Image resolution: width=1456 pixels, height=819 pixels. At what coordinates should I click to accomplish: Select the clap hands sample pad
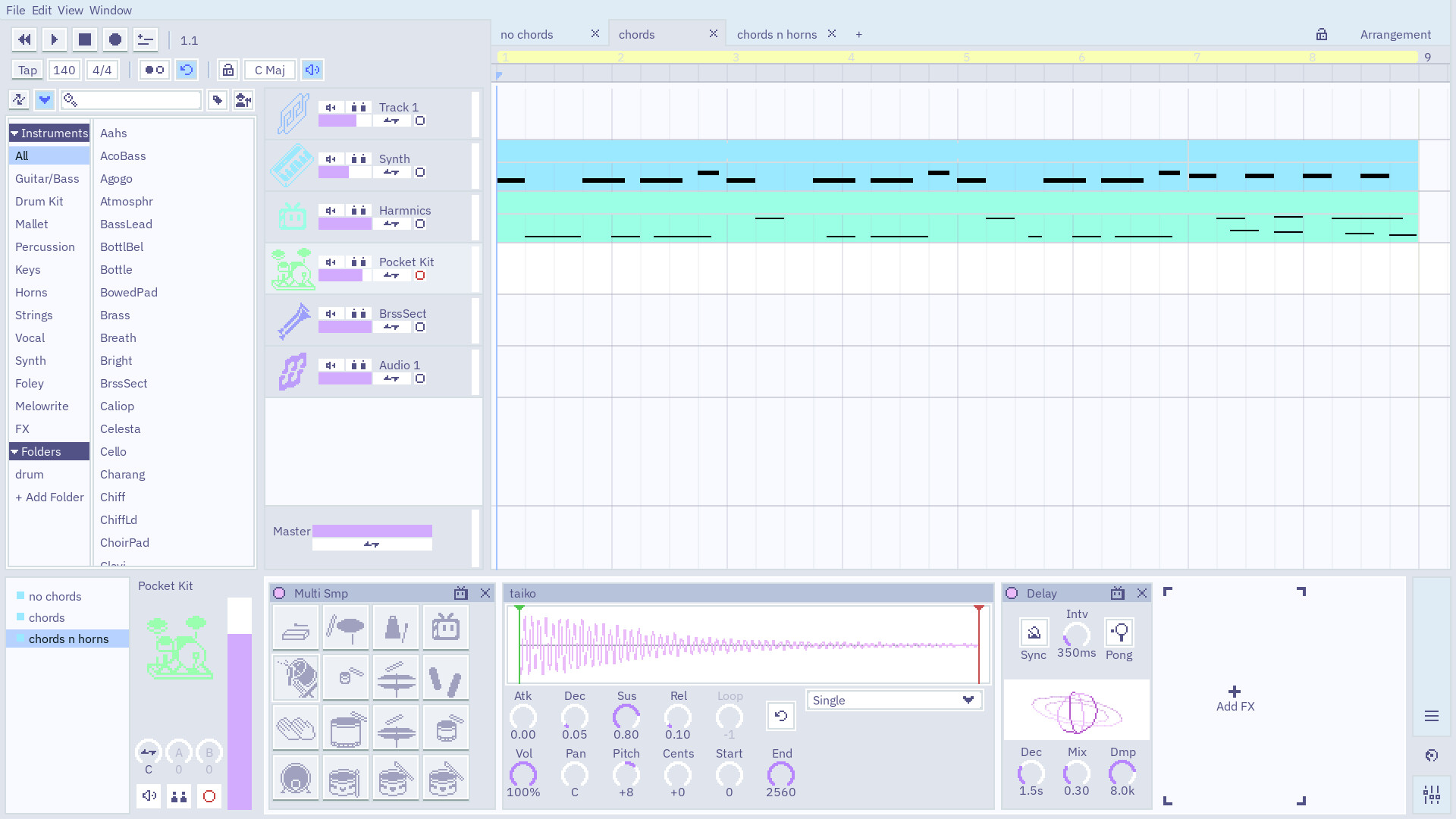point(296,727)
